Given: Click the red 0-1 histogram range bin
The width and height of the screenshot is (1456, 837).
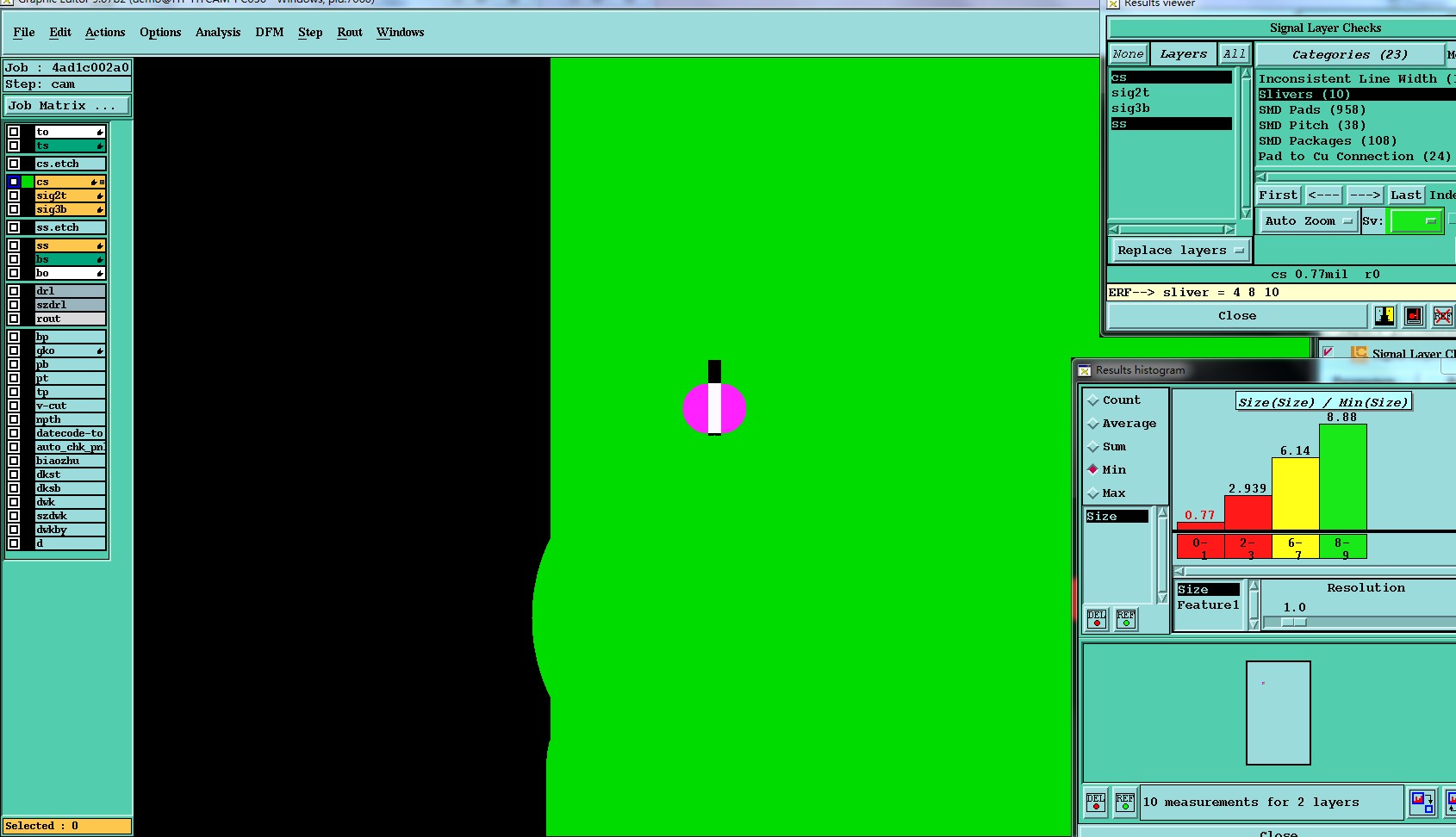Looking at the screenshot, I should [x=1200, y=547].
